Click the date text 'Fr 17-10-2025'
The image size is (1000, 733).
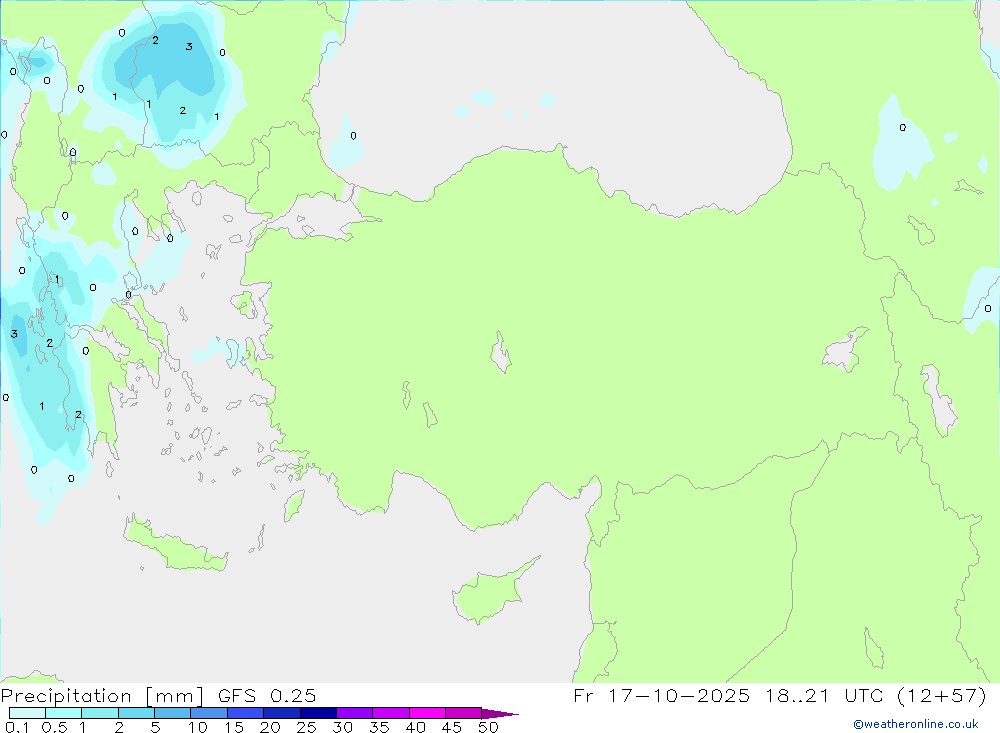point(661,695)
